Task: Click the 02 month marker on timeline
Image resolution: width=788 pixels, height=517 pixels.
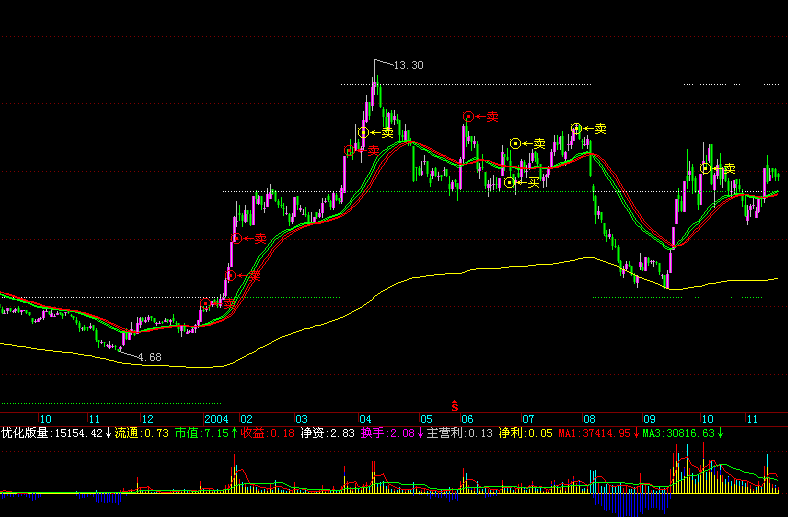Action: click(x=246, y=419)
